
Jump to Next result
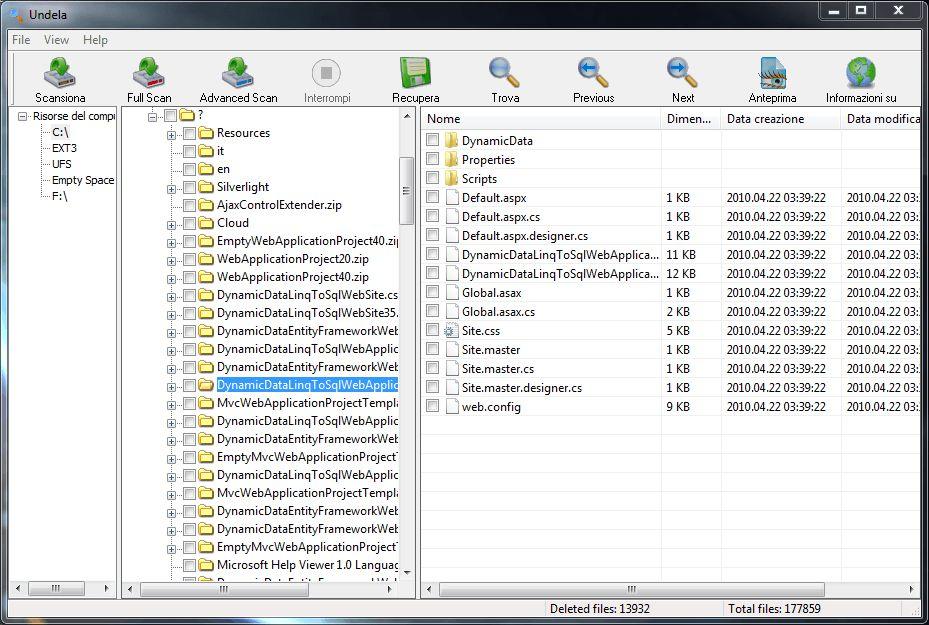tap(682, 75)
